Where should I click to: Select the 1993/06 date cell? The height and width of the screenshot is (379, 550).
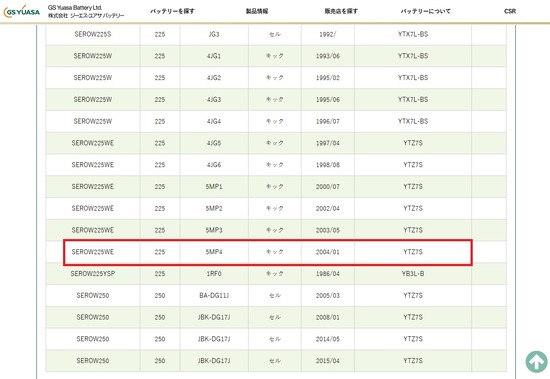(x=328, y=56)
